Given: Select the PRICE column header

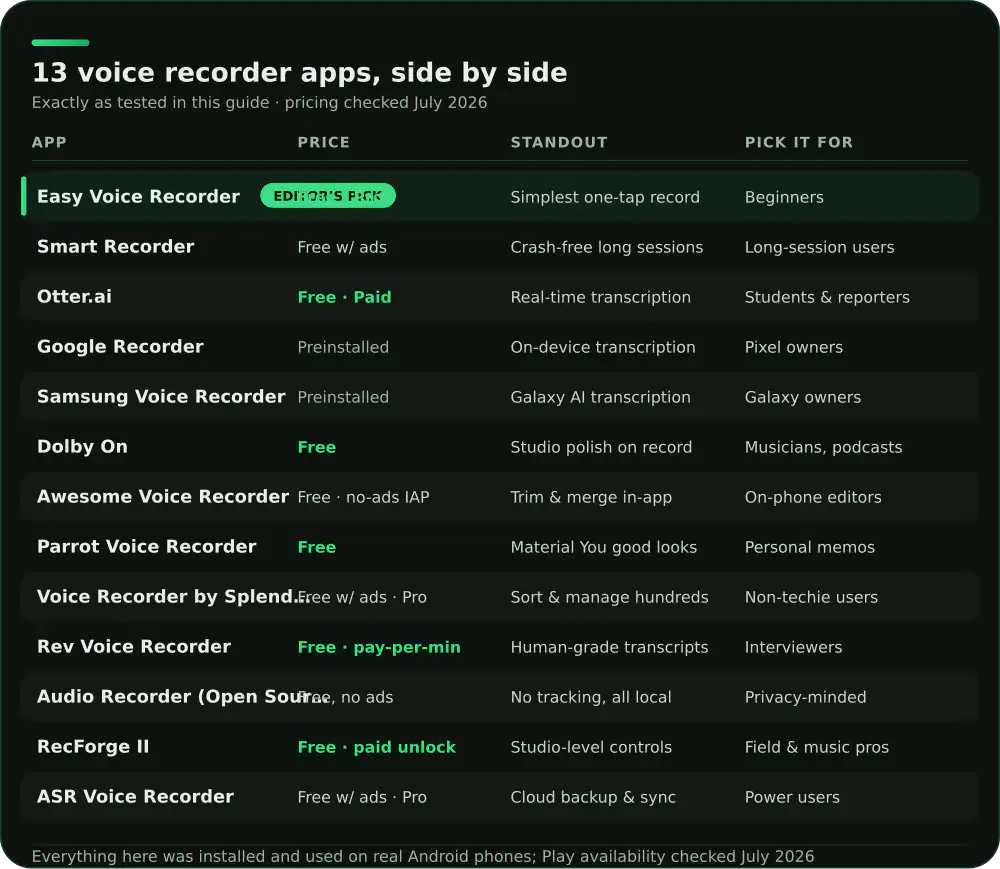Looking at the screenshot, I should coord(323,142).
